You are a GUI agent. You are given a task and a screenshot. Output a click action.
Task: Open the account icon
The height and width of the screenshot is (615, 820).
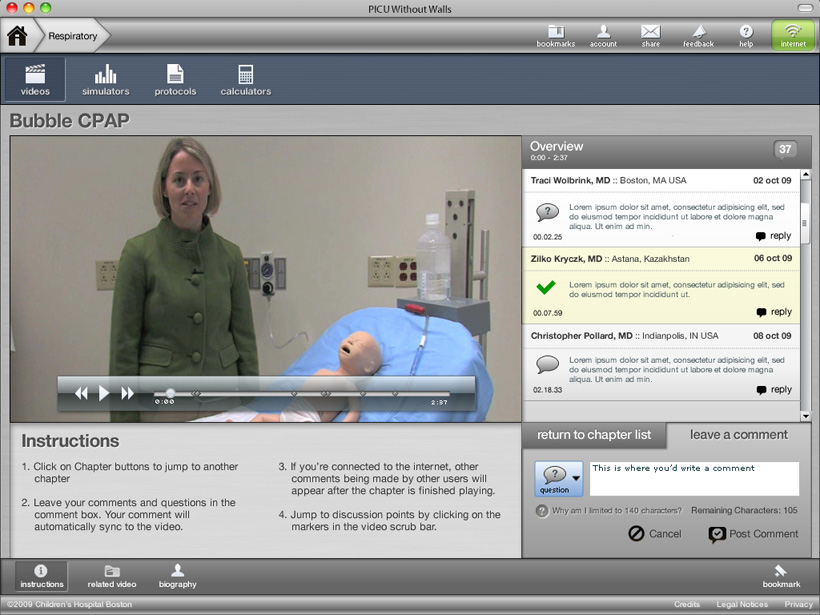tap(603, 37)
